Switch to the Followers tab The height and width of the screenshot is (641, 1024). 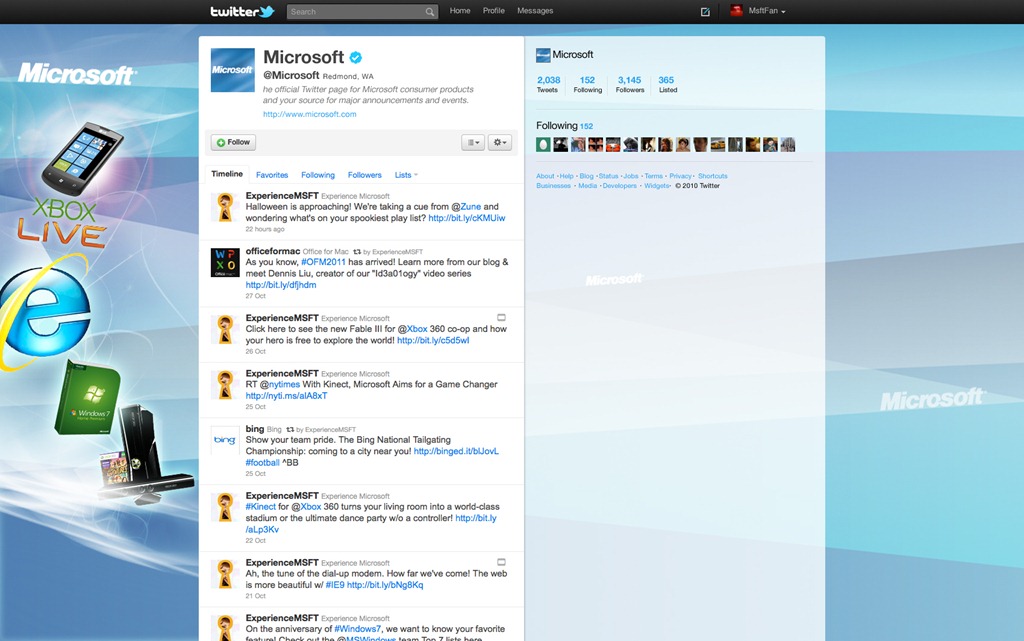pyautogui.click(x=364, y=175)
